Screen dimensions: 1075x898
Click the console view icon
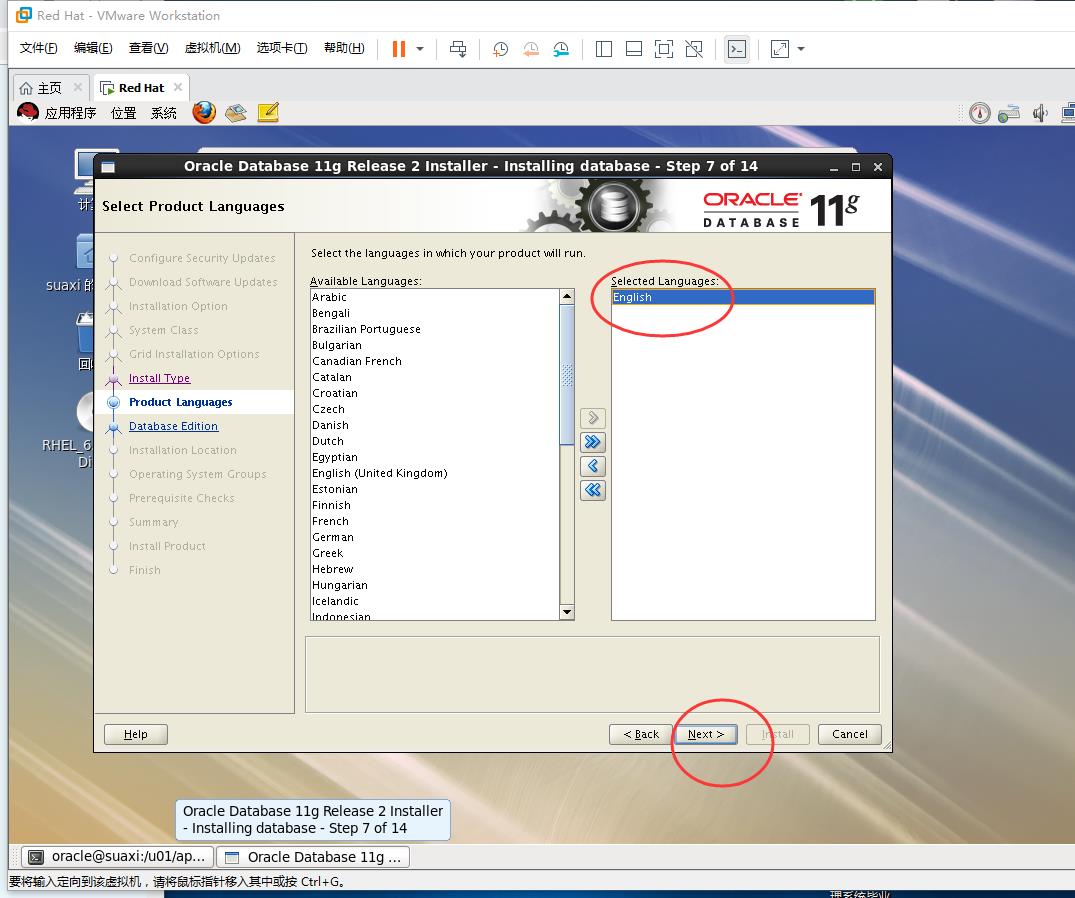[x=737, y=49]
